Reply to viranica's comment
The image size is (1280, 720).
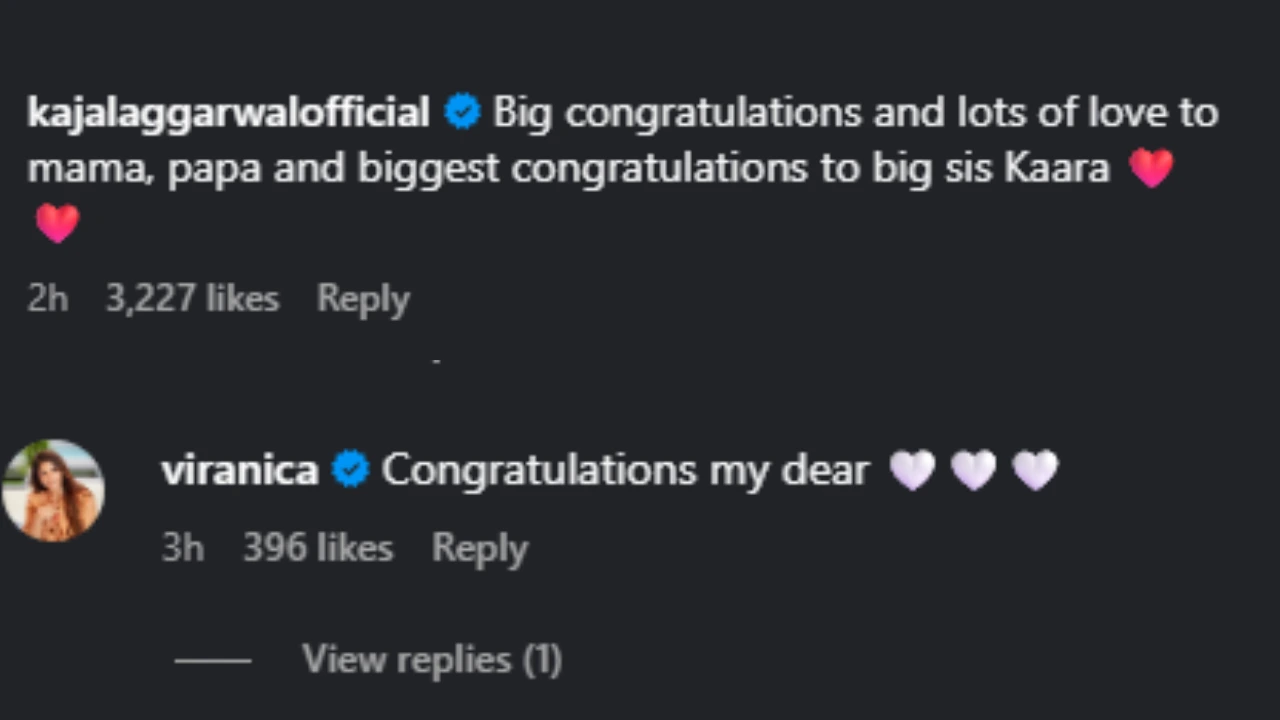(480, 547)
